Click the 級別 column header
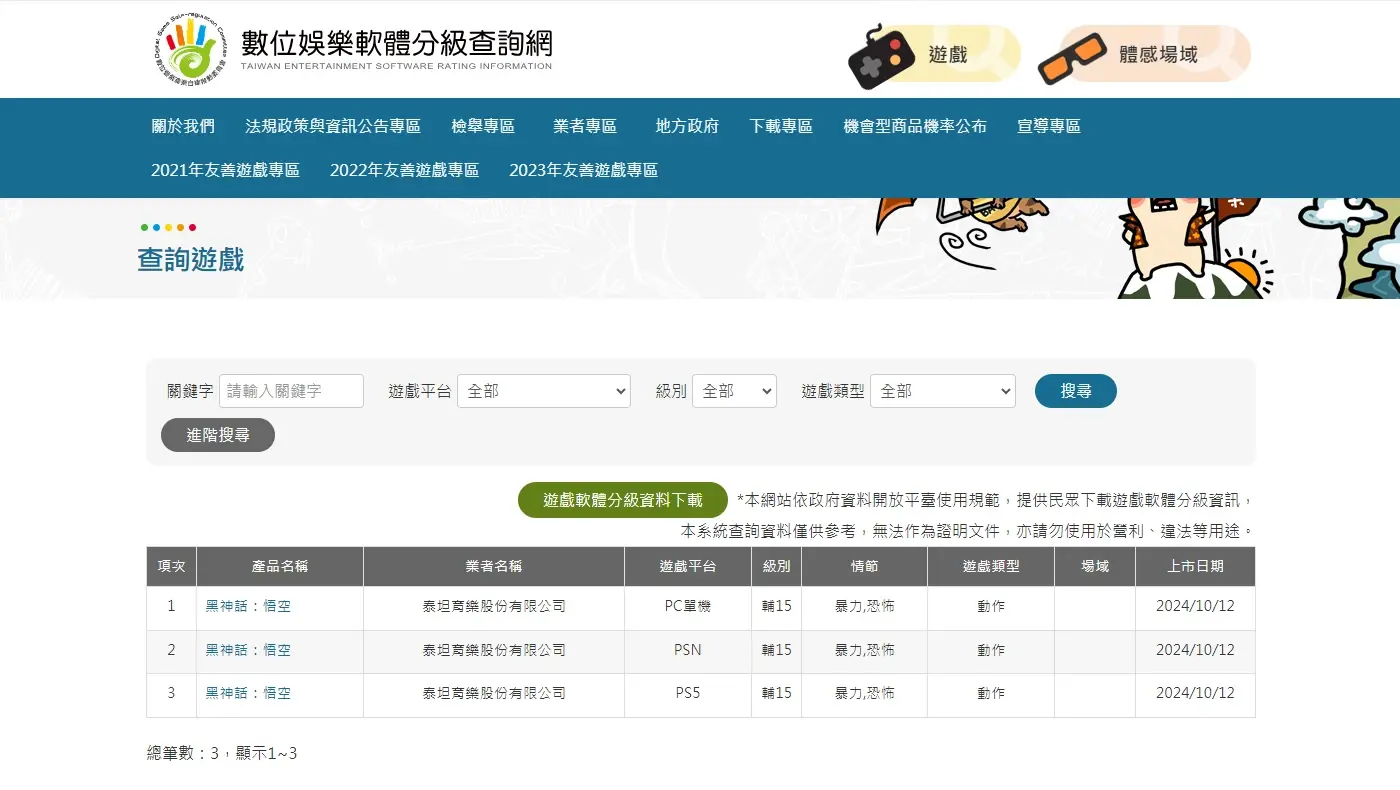The image size is (1400, 790). click(777, 566)
